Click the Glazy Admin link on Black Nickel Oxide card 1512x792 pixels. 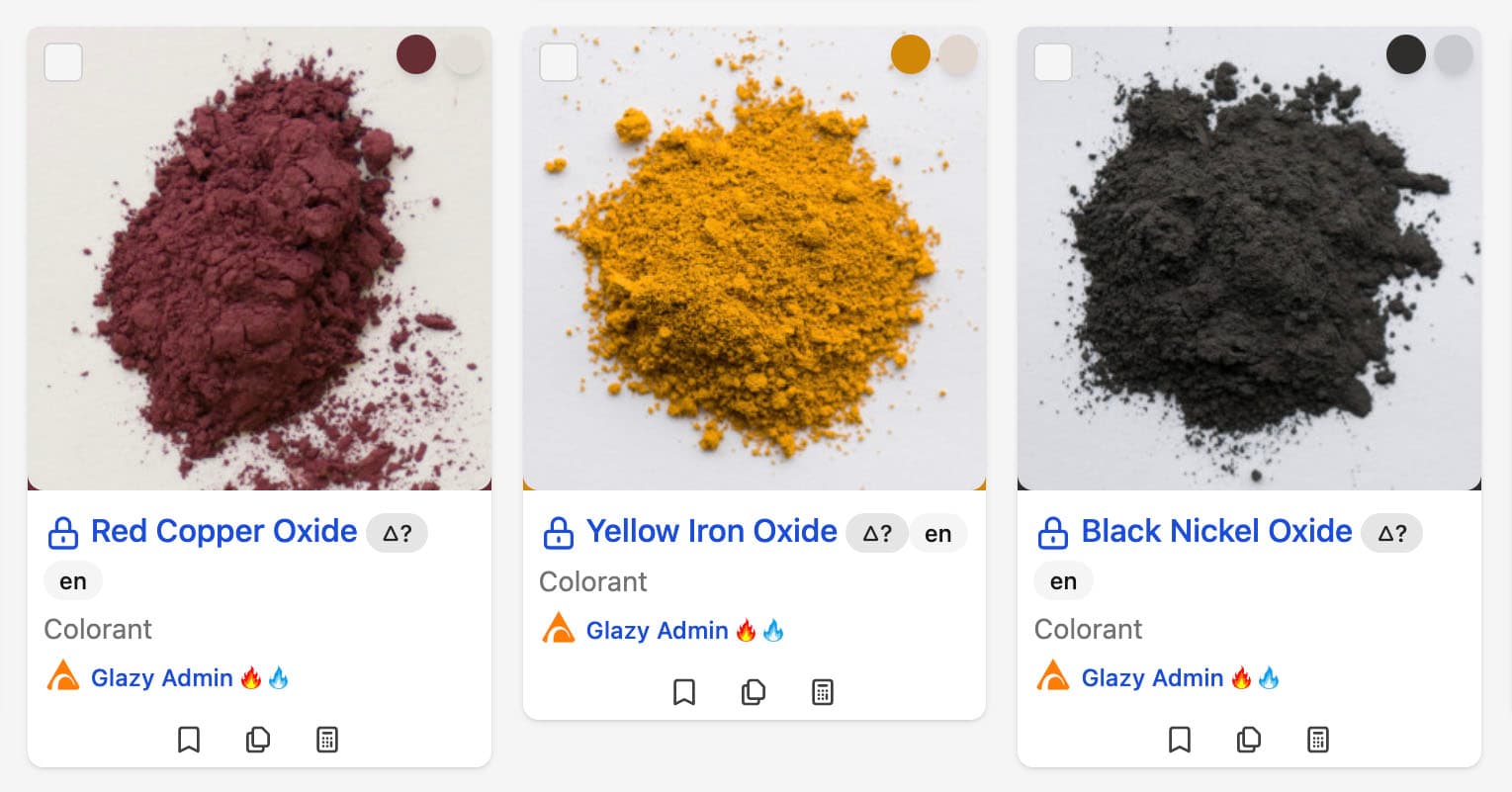(1152, 677)
